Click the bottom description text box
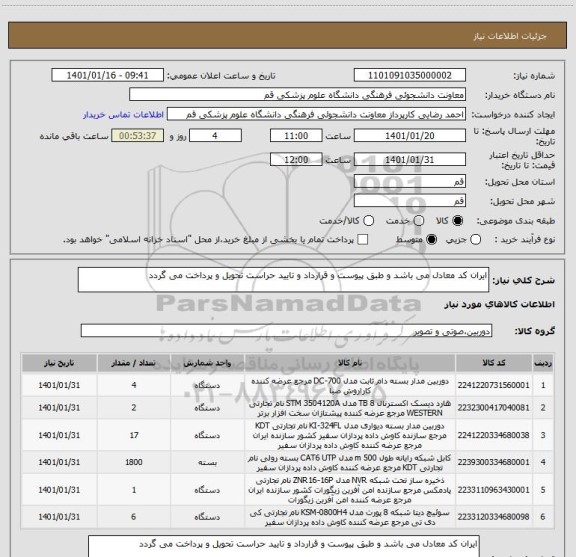The width and height of the screenshot is (576, 557). 283,546
